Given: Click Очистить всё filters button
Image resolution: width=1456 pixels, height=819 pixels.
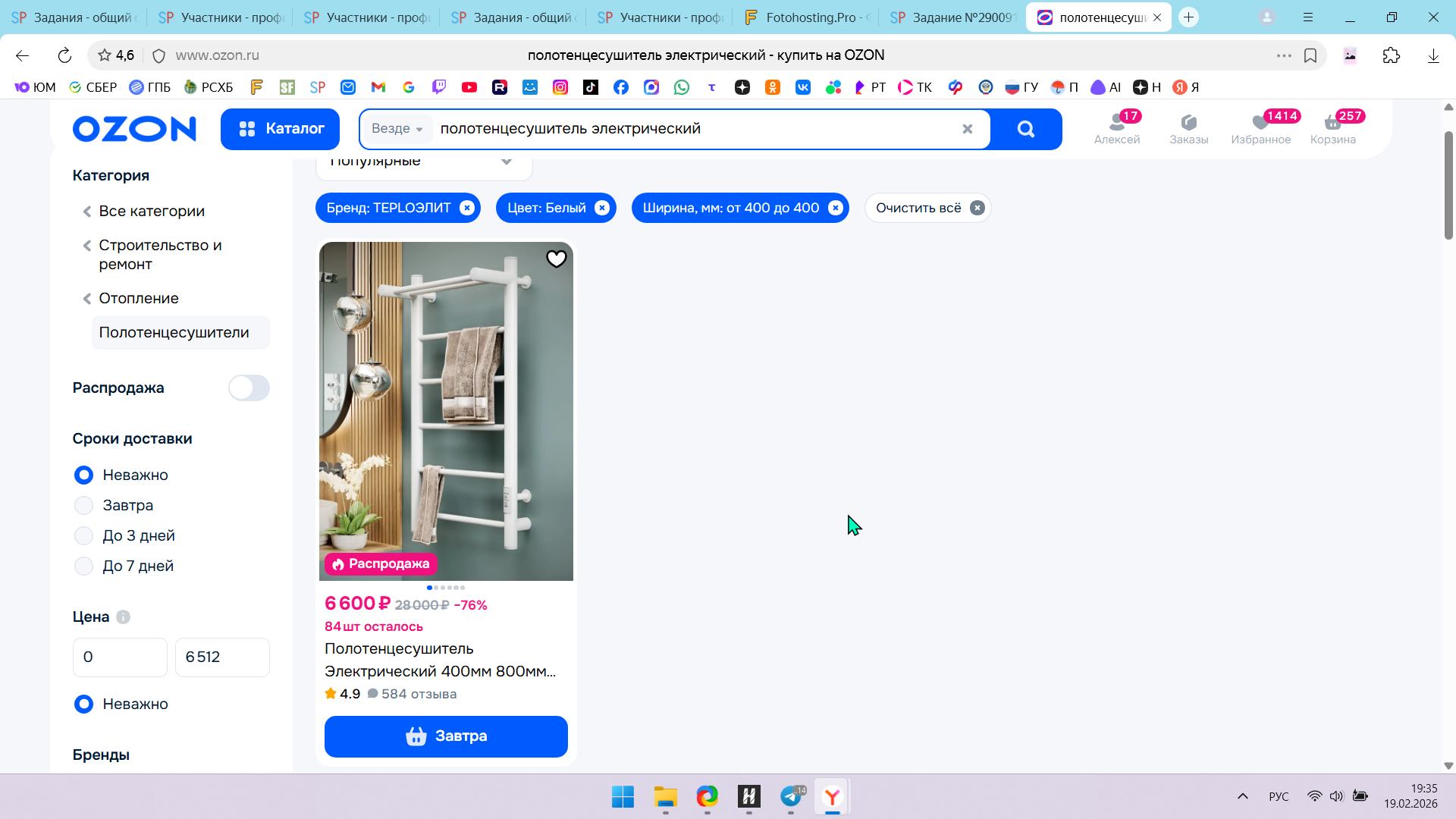Looking at the screenshot, I should [x=927, y=208].
